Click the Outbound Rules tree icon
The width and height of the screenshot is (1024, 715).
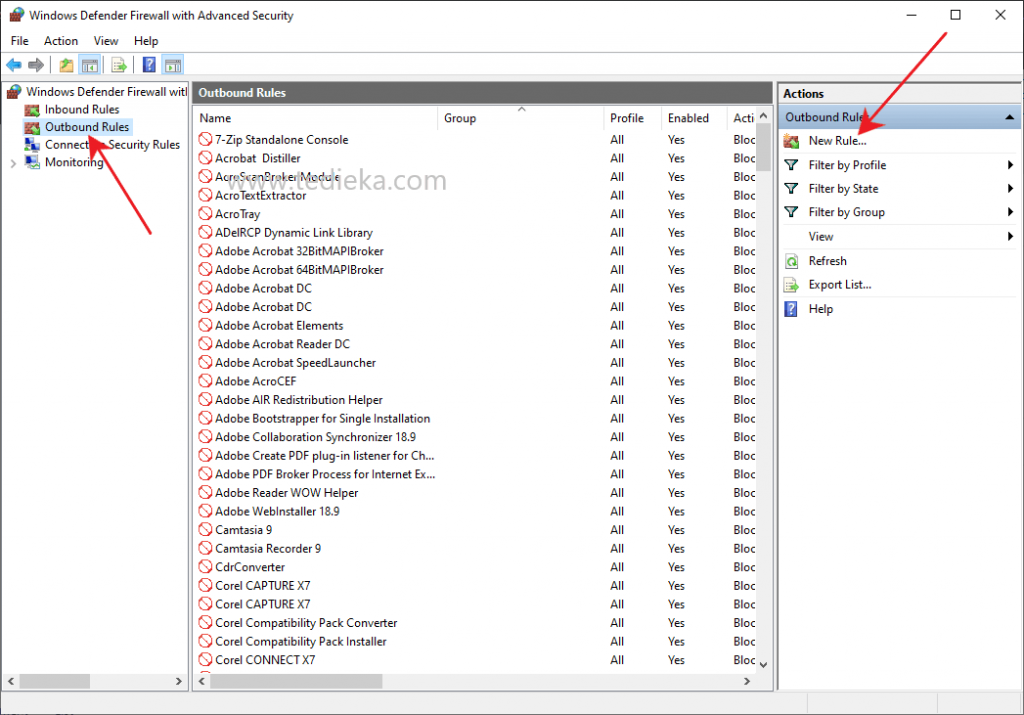[32, 127]
